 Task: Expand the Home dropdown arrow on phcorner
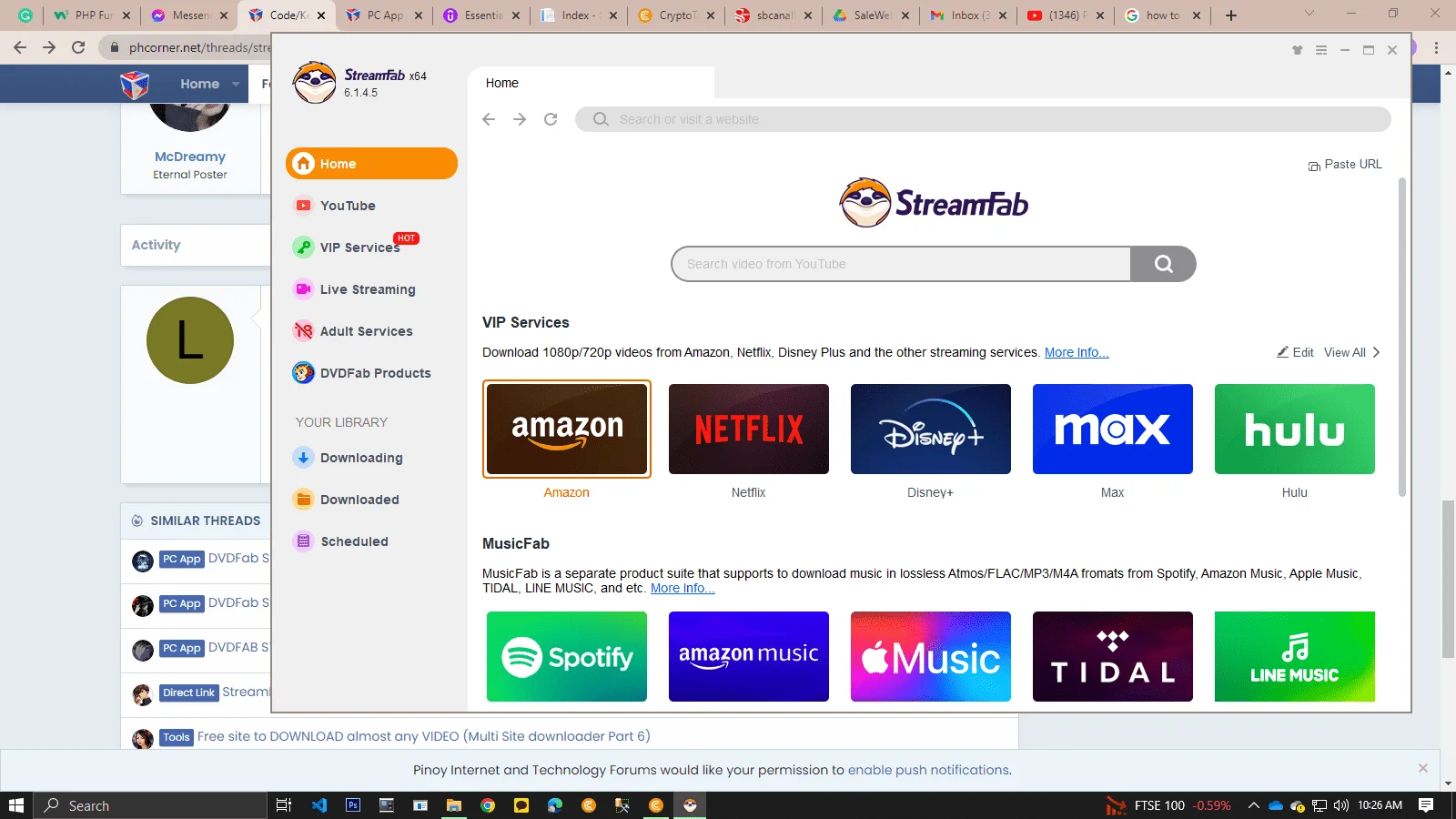pos(236,84)
